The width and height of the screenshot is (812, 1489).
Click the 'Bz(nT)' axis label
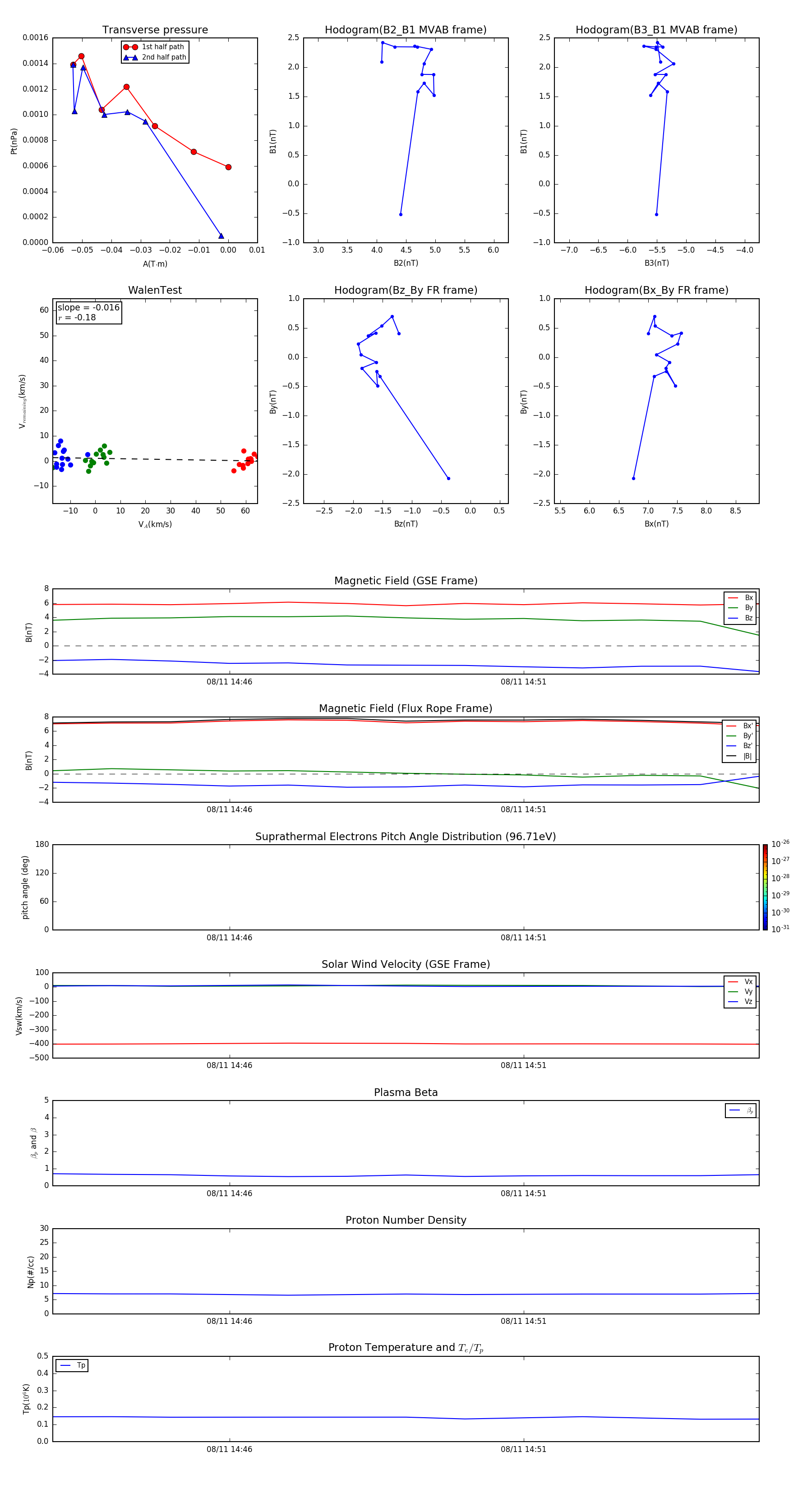click(x=406, y=524)
